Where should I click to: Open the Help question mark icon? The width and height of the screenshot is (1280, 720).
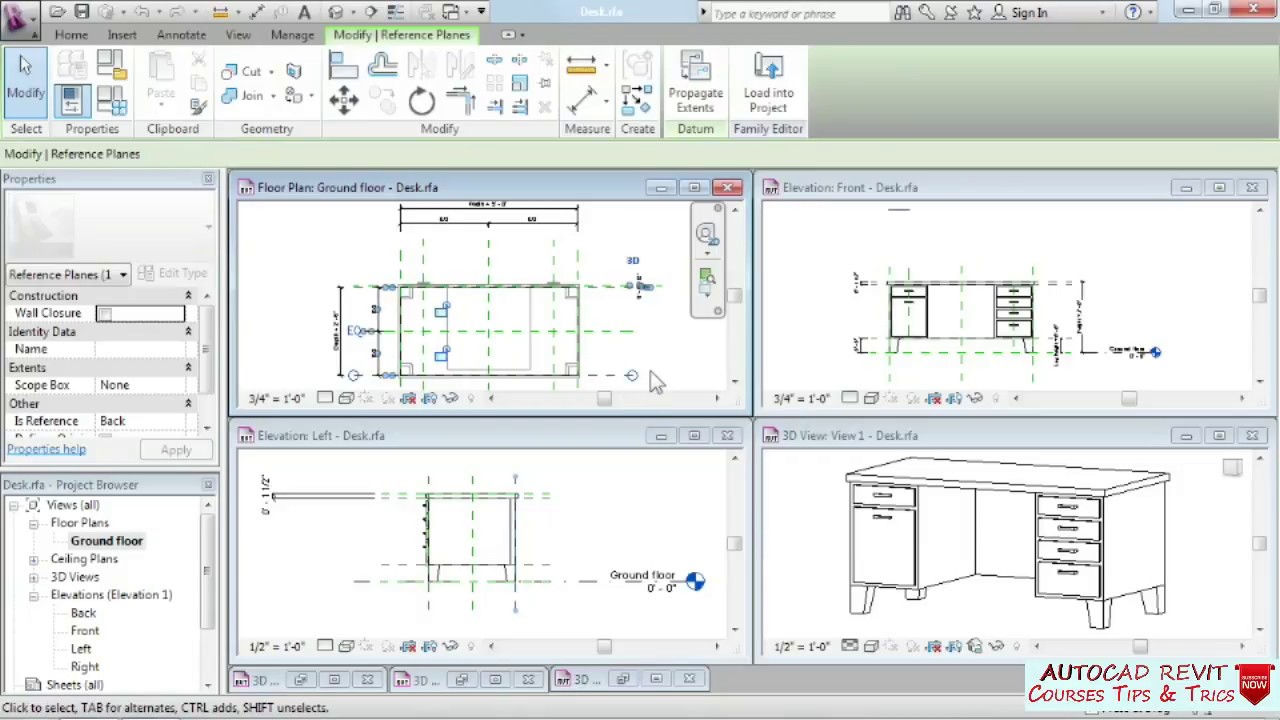[x=1133, y=13]
